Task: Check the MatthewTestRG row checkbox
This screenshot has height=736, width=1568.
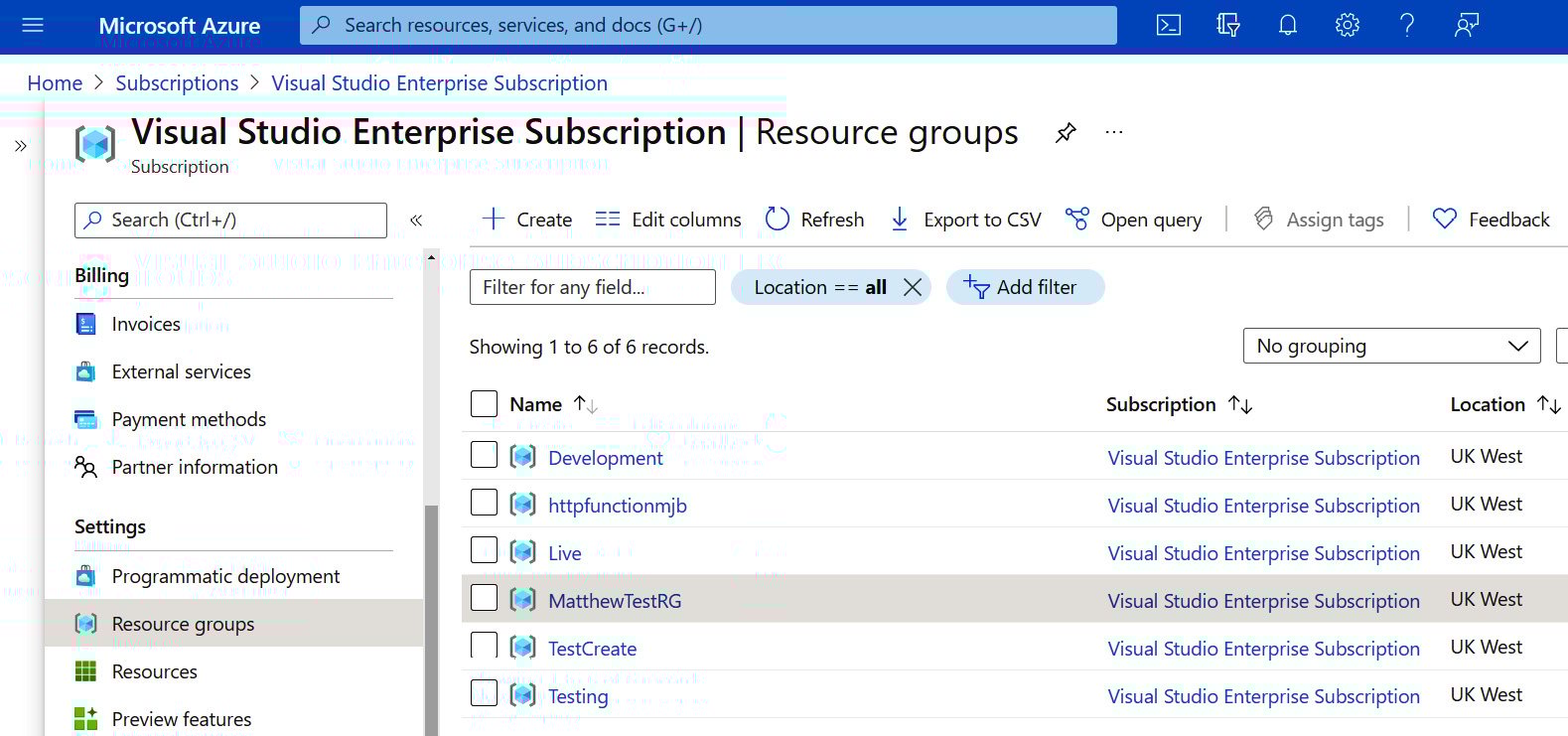Action: [x=484, y=598]
